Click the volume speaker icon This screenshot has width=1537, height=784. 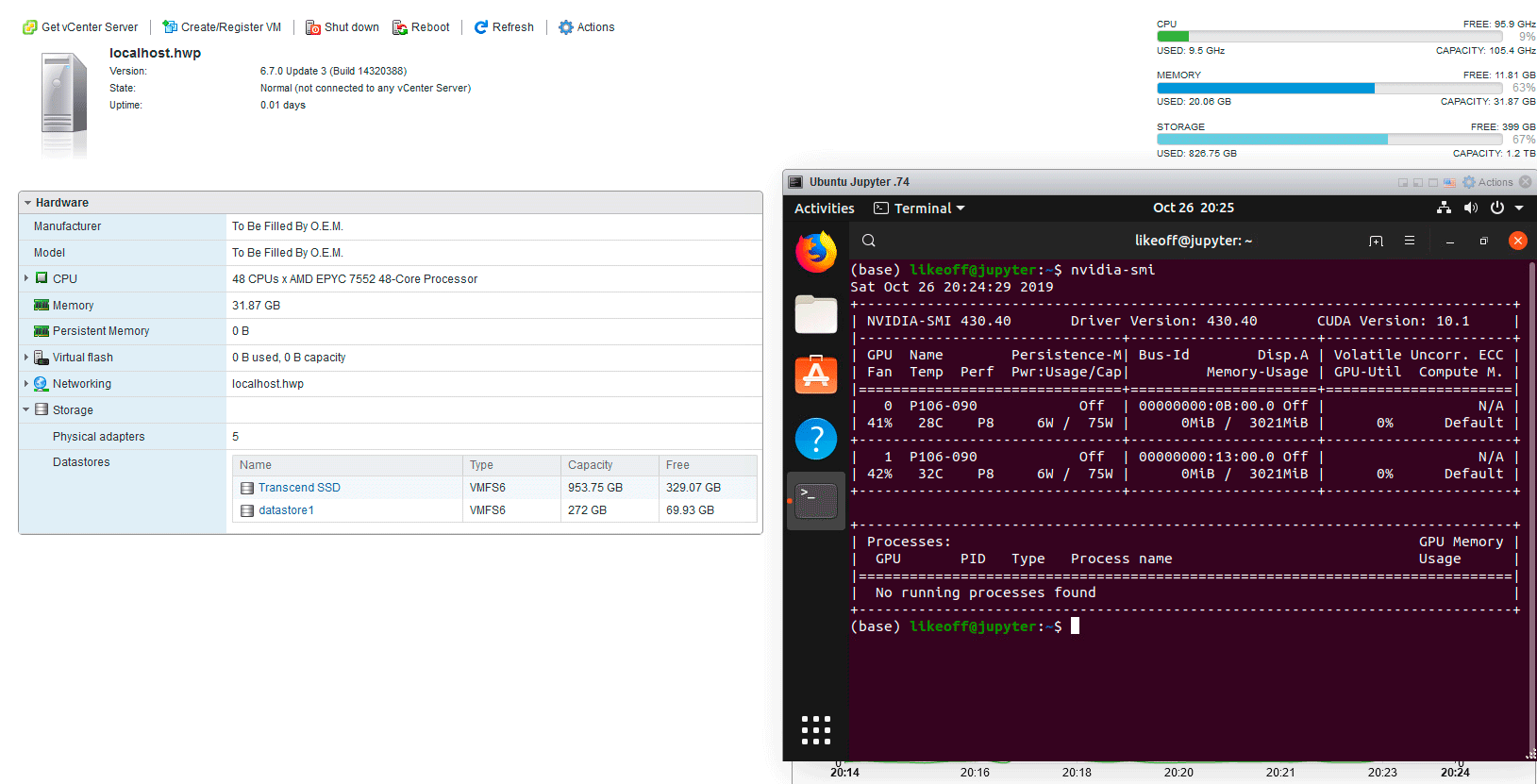(x=1470, y=208)
